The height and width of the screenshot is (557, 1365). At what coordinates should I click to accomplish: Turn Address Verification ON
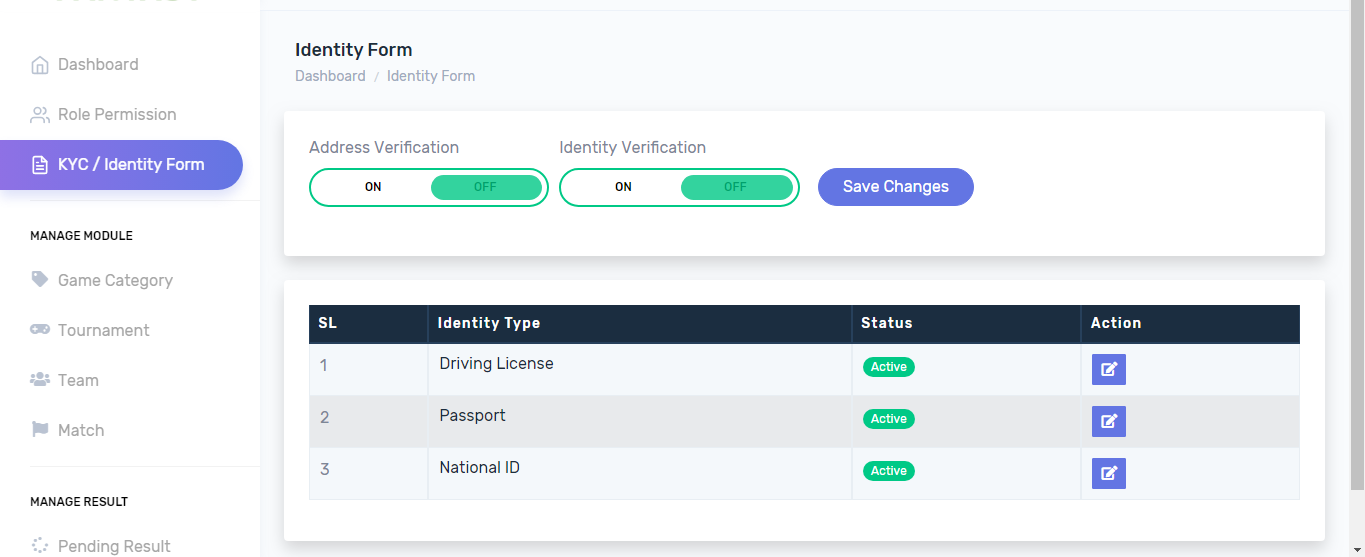(373, 187)
